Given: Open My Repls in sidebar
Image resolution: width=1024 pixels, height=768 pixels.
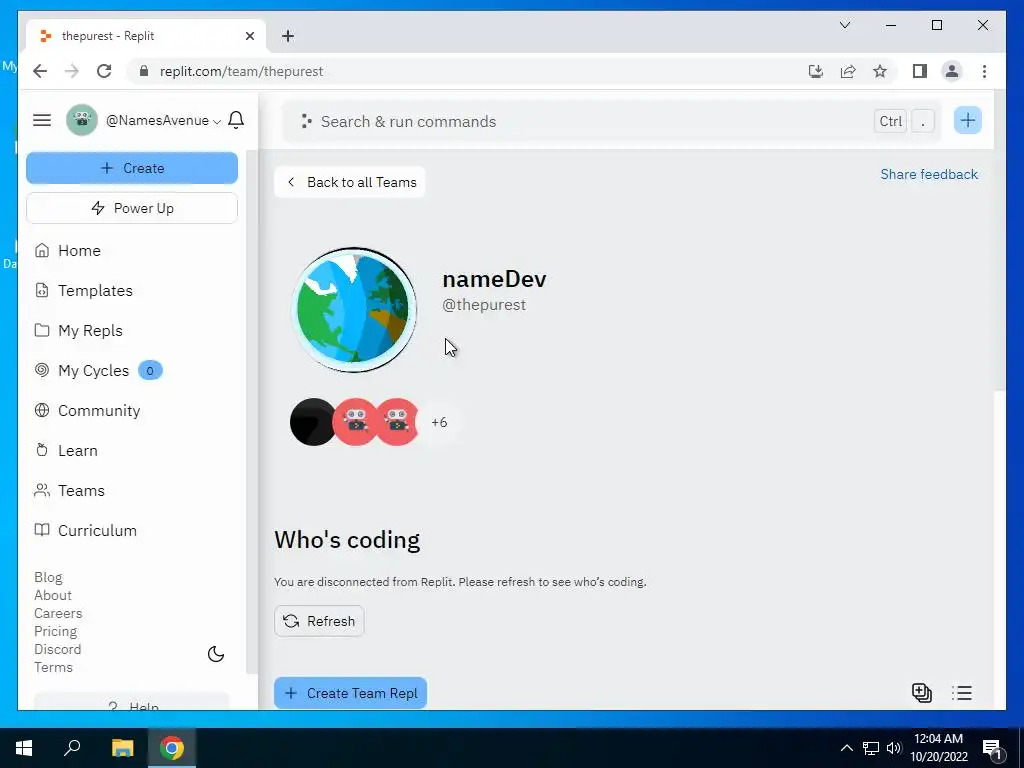Looking at the screenshot, I should click(x=78, y=330).
